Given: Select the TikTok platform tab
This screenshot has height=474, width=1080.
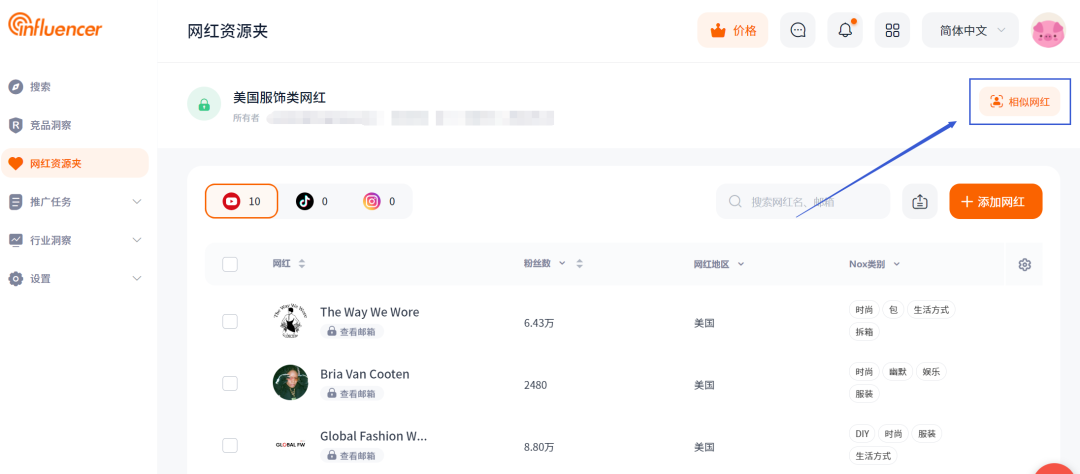Looking at the screenshot, I should (x=311, y=201).
